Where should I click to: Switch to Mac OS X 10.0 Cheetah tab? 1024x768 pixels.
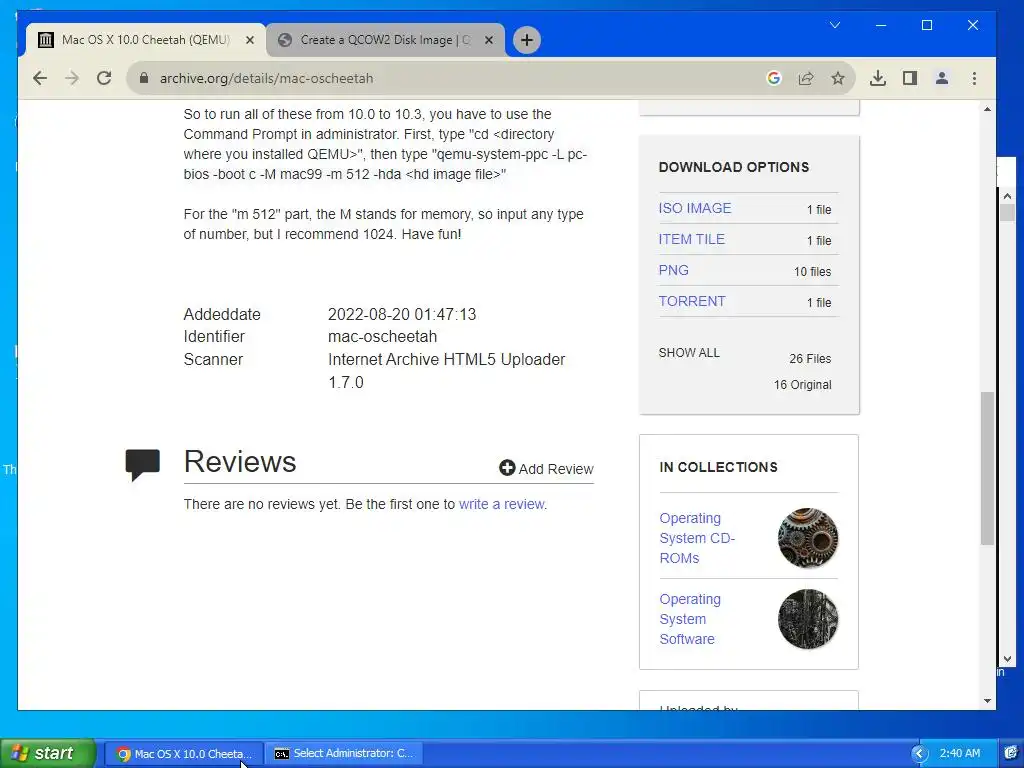145,40
